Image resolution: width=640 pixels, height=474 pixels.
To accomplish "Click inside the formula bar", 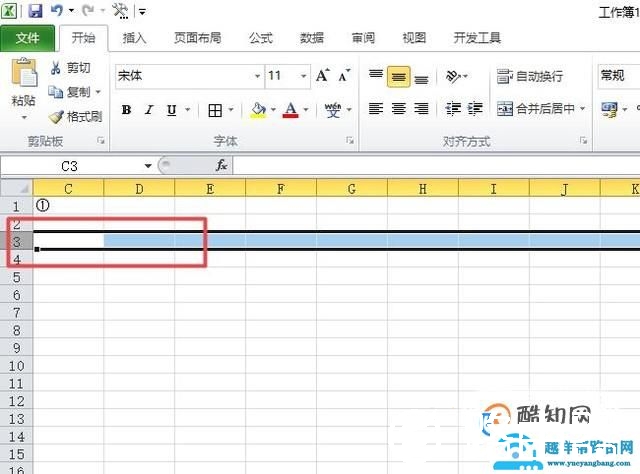I will (436, 166).
